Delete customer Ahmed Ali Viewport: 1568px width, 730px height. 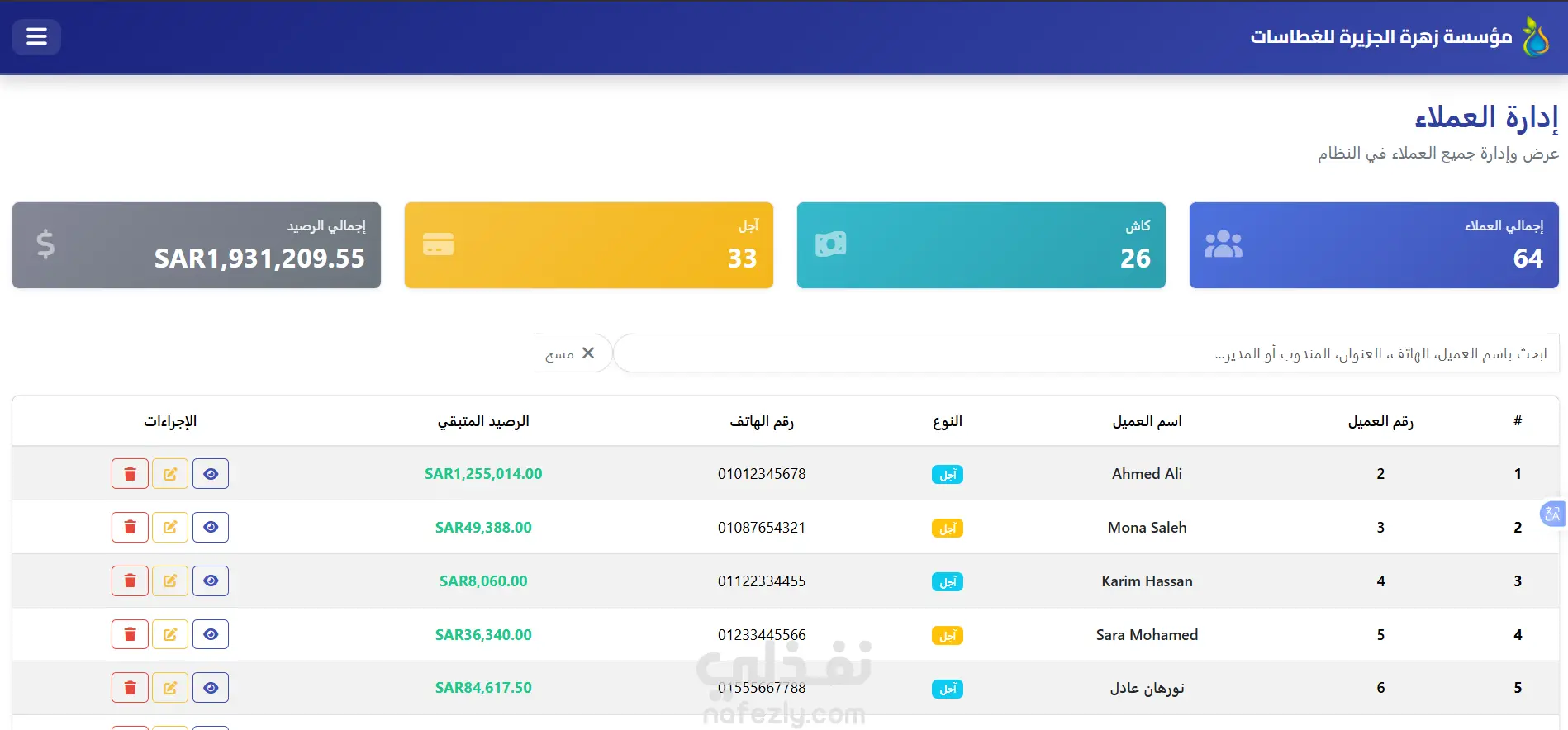tap(130, 474)
